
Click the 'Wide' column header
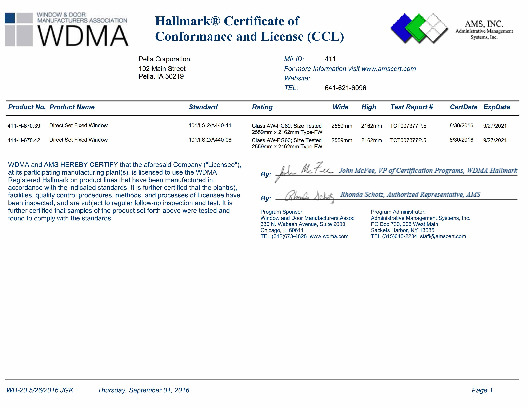coord(340,107)
